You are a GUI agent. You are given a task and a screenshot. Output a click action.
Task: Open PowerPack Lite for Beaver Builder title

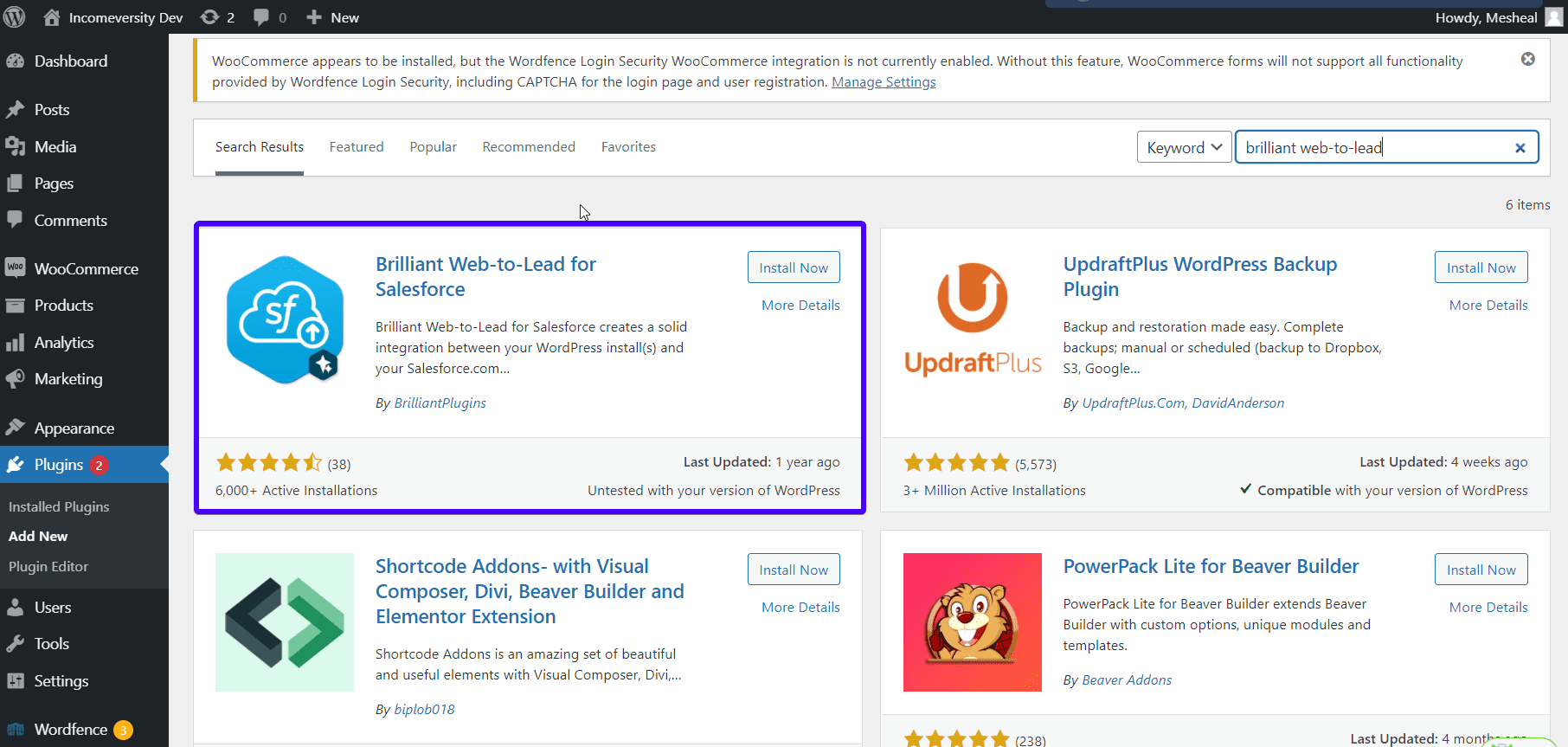coord(1211,566)
